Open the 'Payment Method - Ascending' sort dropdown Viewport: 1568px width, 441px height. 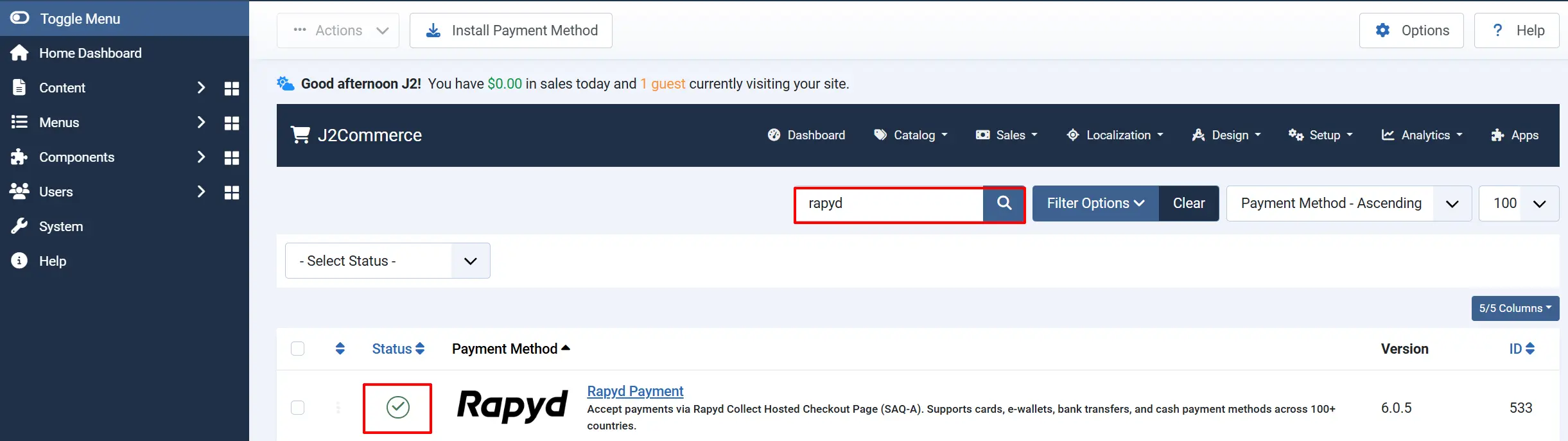(1349, 203)
